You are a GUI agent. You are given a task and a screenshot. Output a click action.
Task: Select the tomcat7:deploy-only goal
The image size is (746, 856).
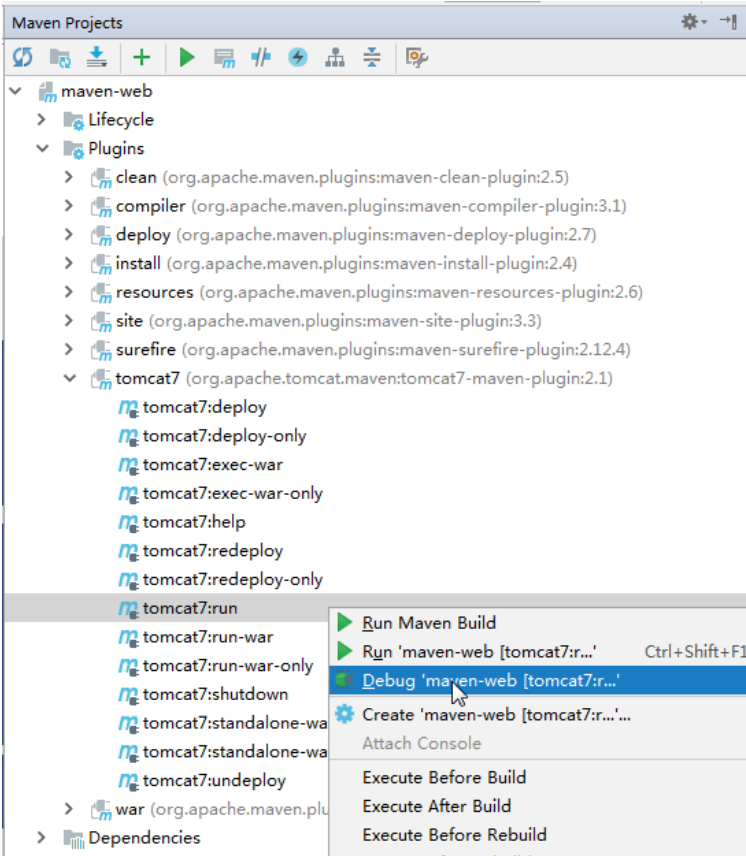coord(224,436)
